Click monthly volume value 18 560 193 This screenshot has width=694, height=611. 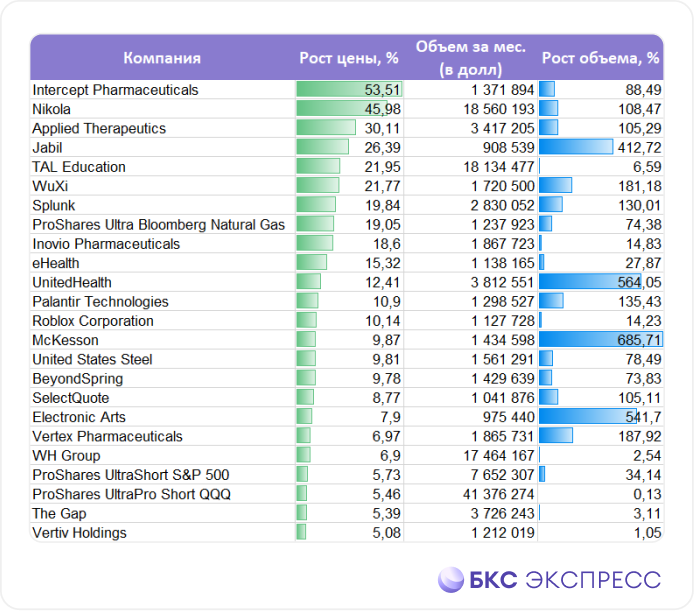click(499, 109)
